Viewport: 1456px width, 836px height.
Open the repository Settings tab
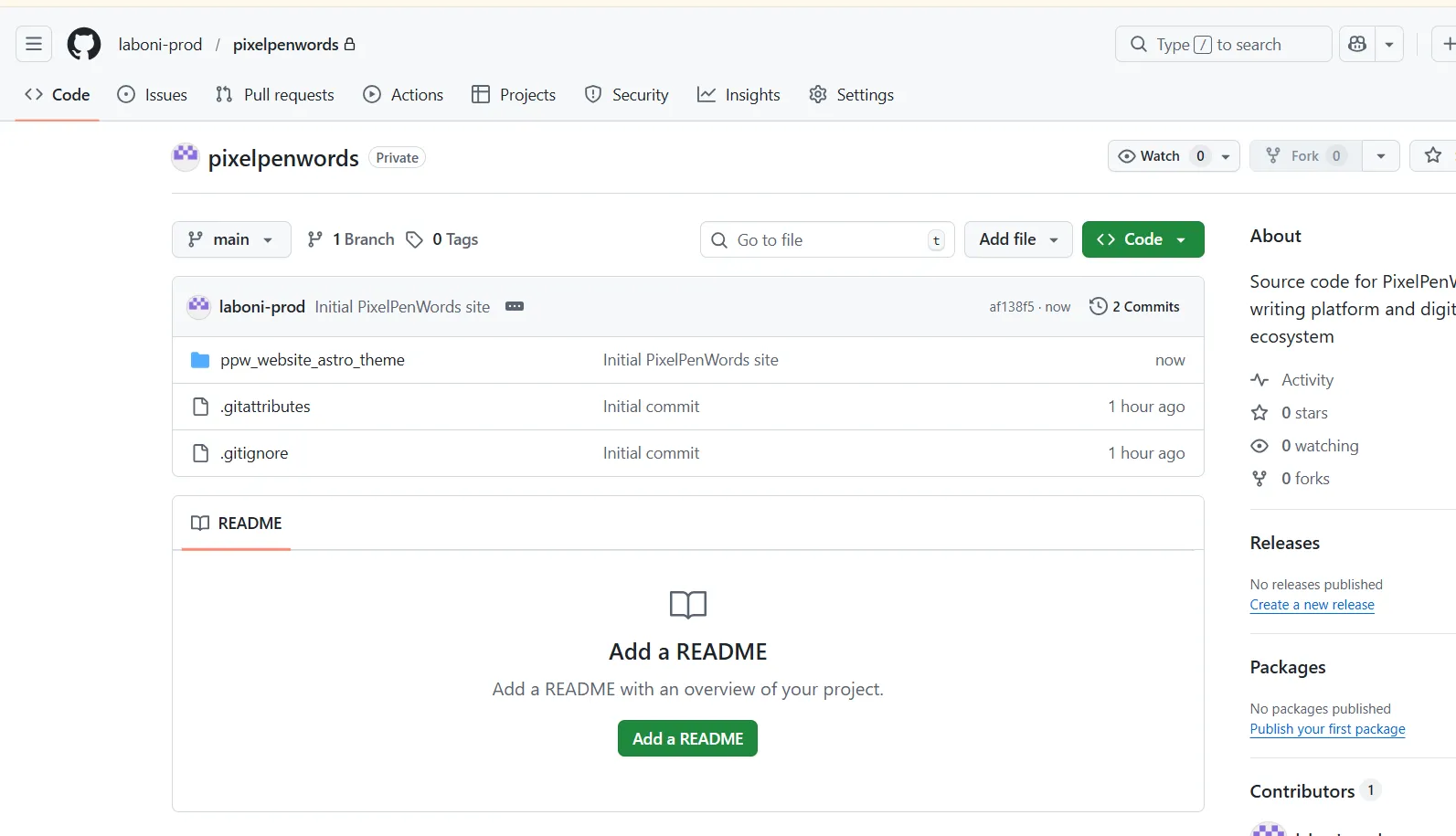click(x=852, y=95)
